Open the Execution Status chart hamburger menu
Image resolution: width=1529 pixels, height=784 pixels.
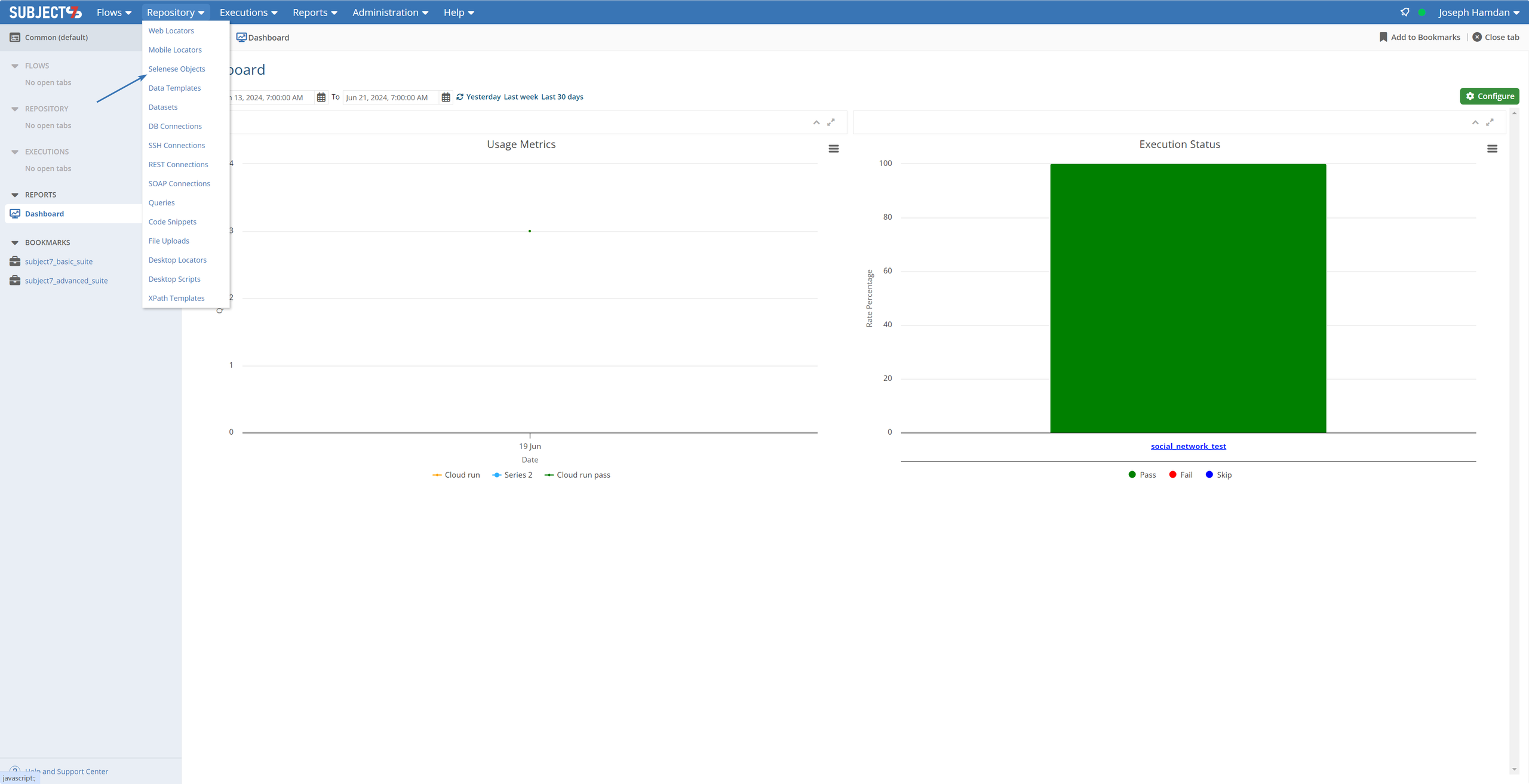click(x=1492, y=149)
